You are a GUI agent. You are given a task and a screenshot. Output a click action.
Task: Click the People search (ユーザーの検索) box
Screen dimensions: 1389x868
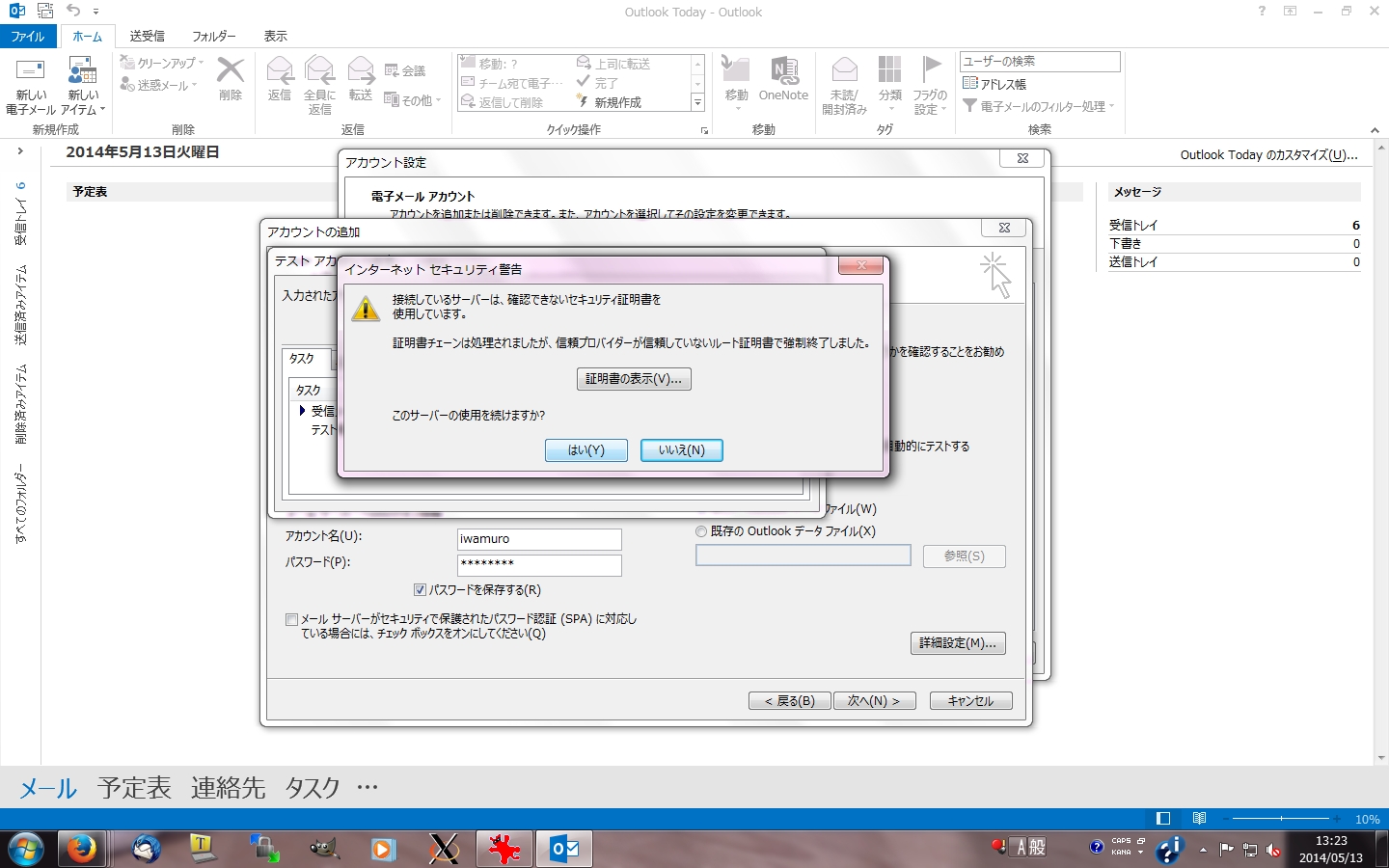[x=1040, y=62]
